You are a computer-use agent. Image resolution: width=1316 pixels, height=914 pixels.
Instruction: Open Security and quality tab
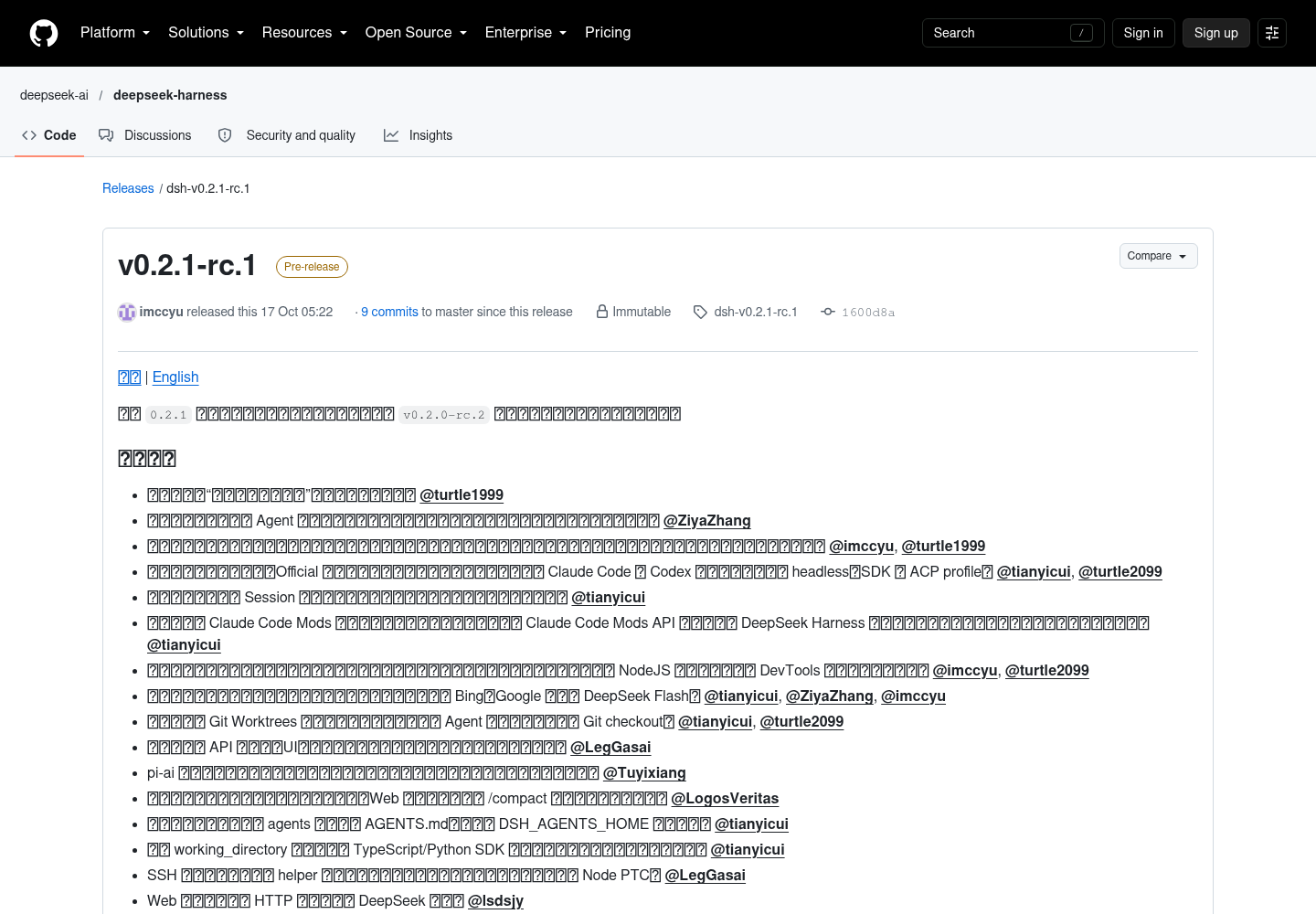(287, 135)
